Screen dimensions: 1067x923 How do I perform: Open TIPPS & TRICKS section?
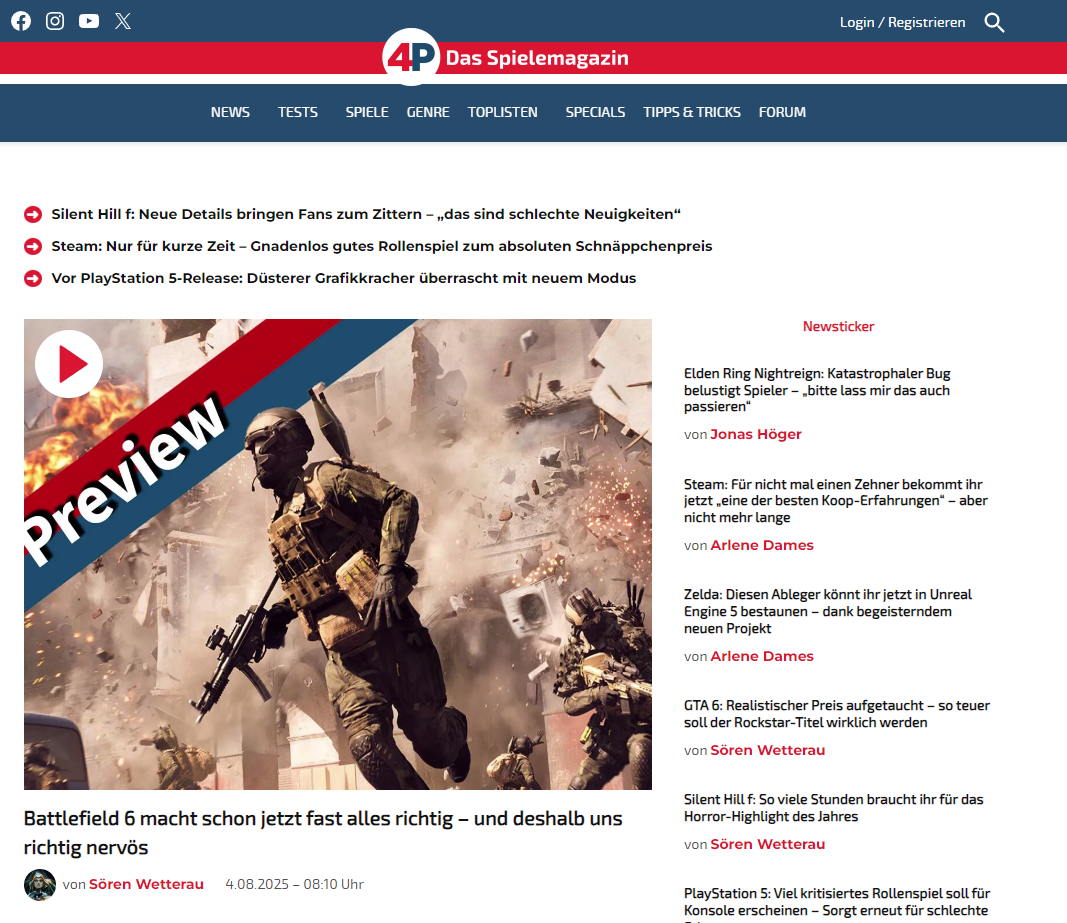pyautogui.click(x=692, y=112)
